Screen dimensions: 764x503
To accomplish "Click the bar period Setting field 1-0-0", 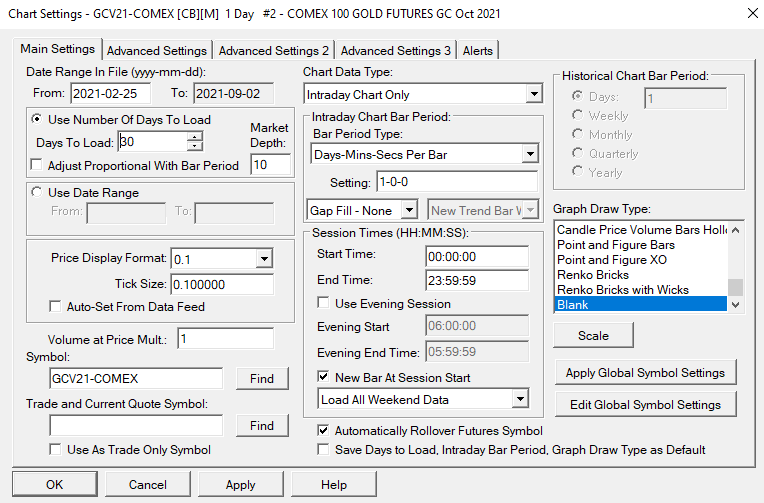I will (457, 182).
